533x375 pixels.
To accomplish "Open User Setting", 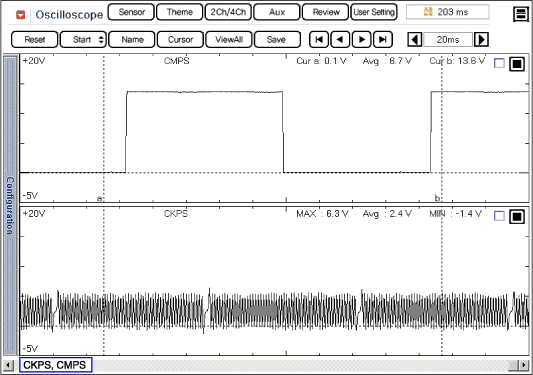I will coord(374,12).
